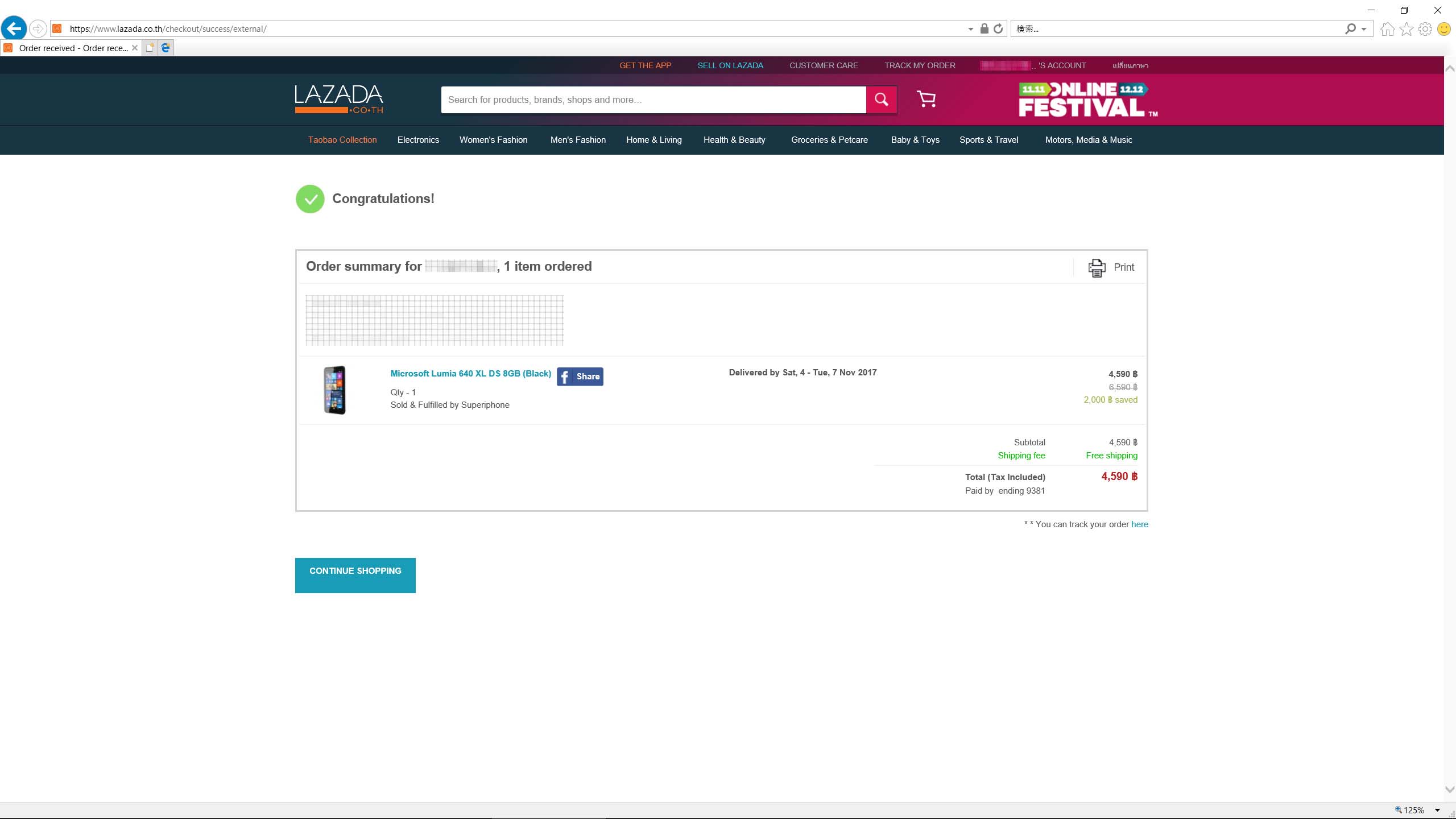
Task: Open Health & Beauty category
Action: (x=734, y=140)
